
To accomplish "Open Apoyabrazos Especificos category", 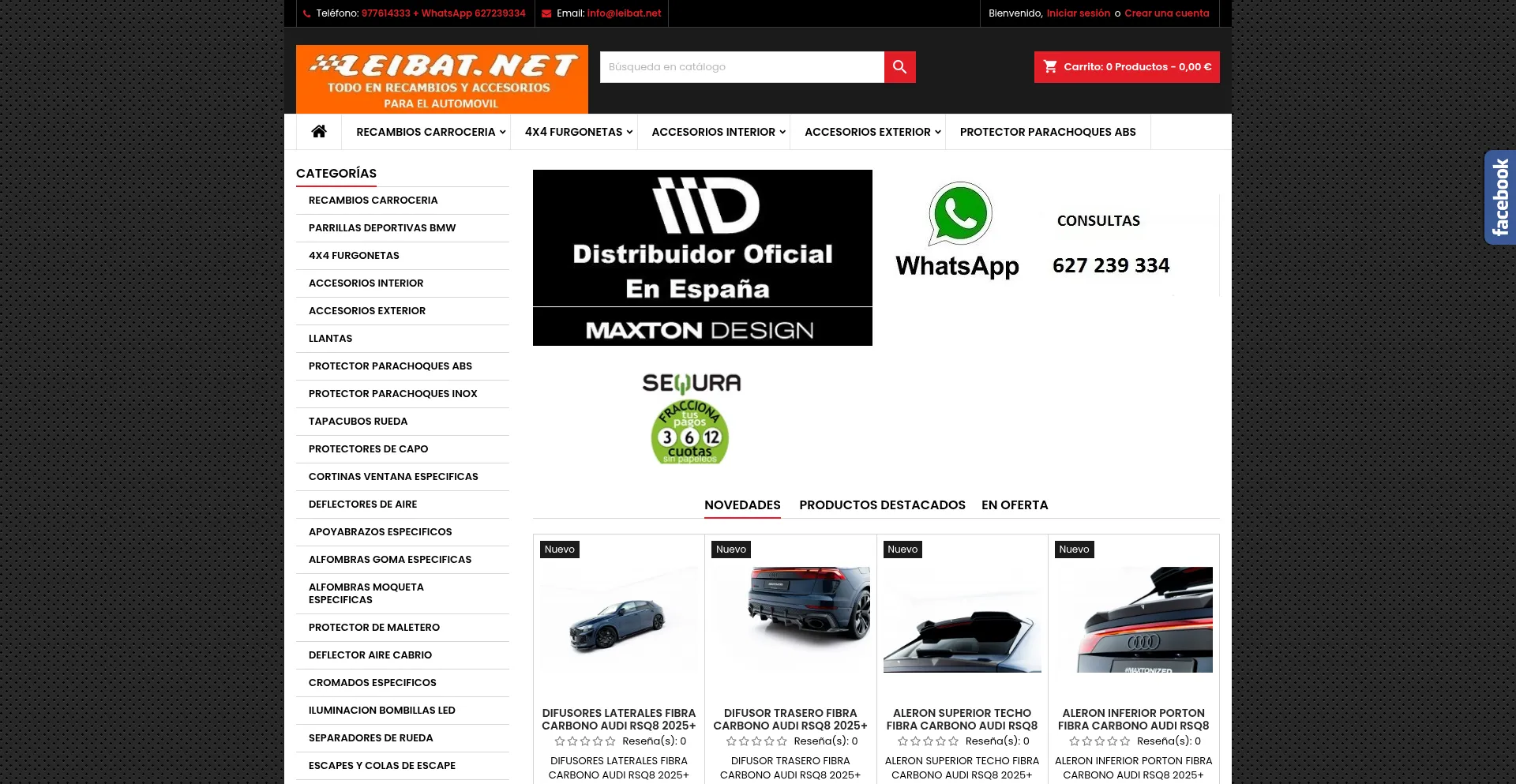I will pyautogui.click(x=380, y=532).
